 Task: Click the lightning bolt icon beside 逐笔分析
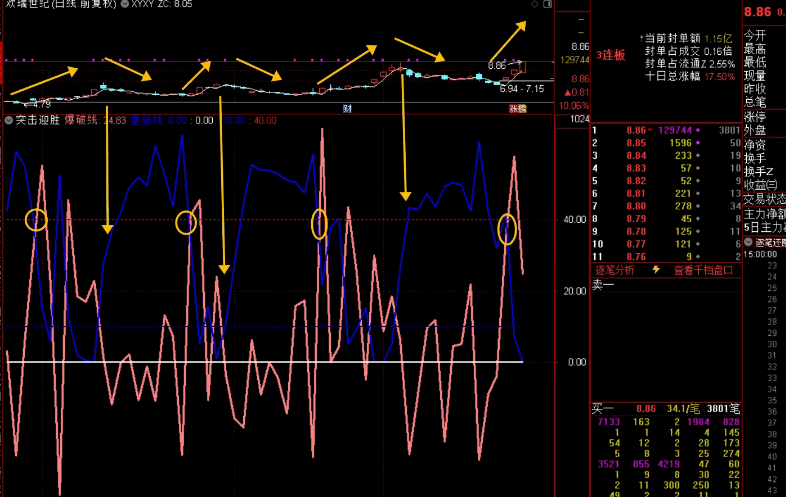pos(657,269)
